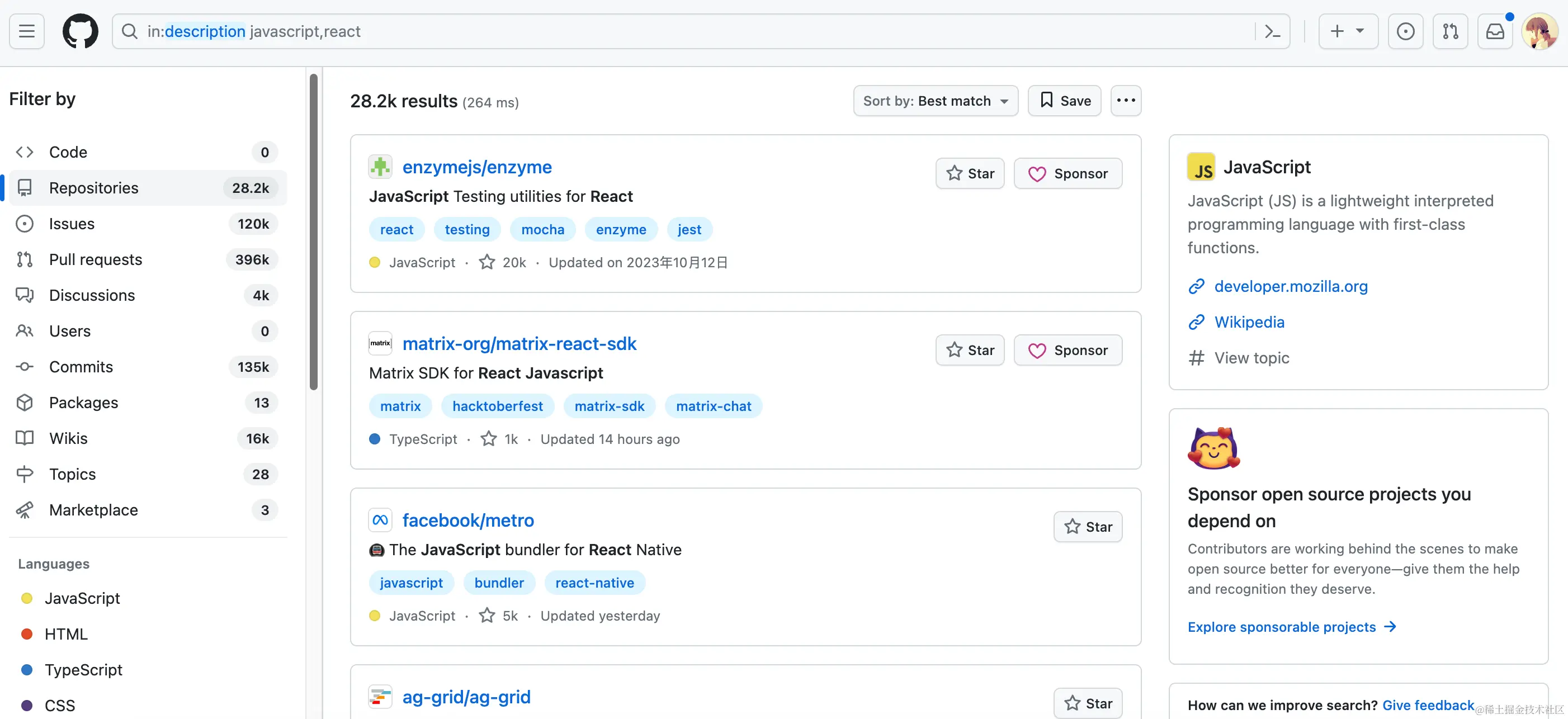
Task: Click the GitHub octocat logo
Action: click(x=80, y=31)
